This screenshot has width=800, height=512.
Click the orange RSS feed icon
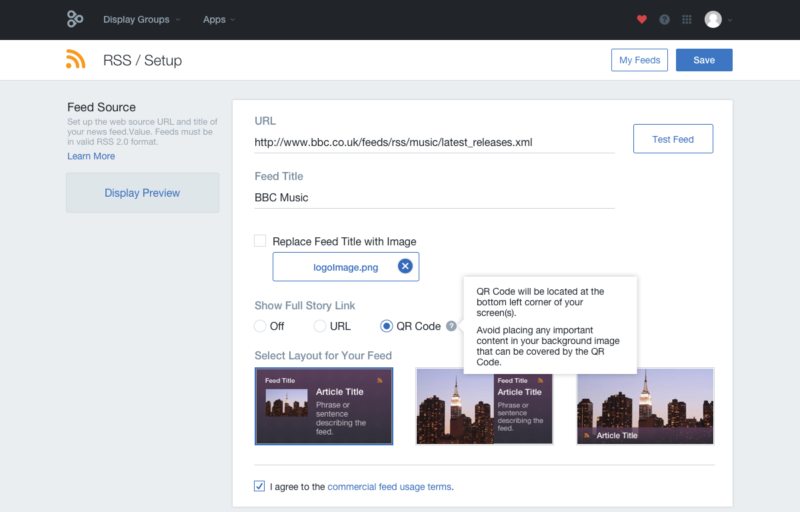76,60
